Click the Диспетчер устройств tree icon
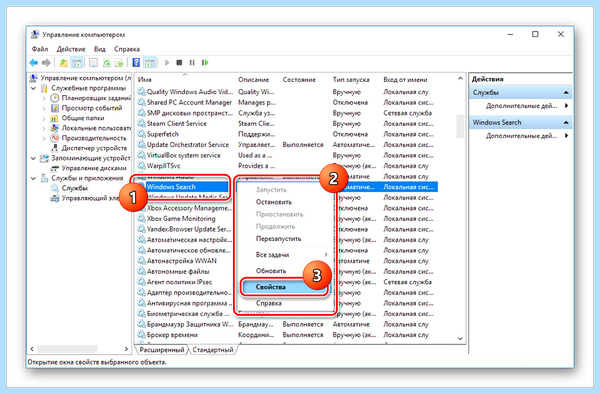The width and height of the screenshot is (600, 394). (55, 148)
